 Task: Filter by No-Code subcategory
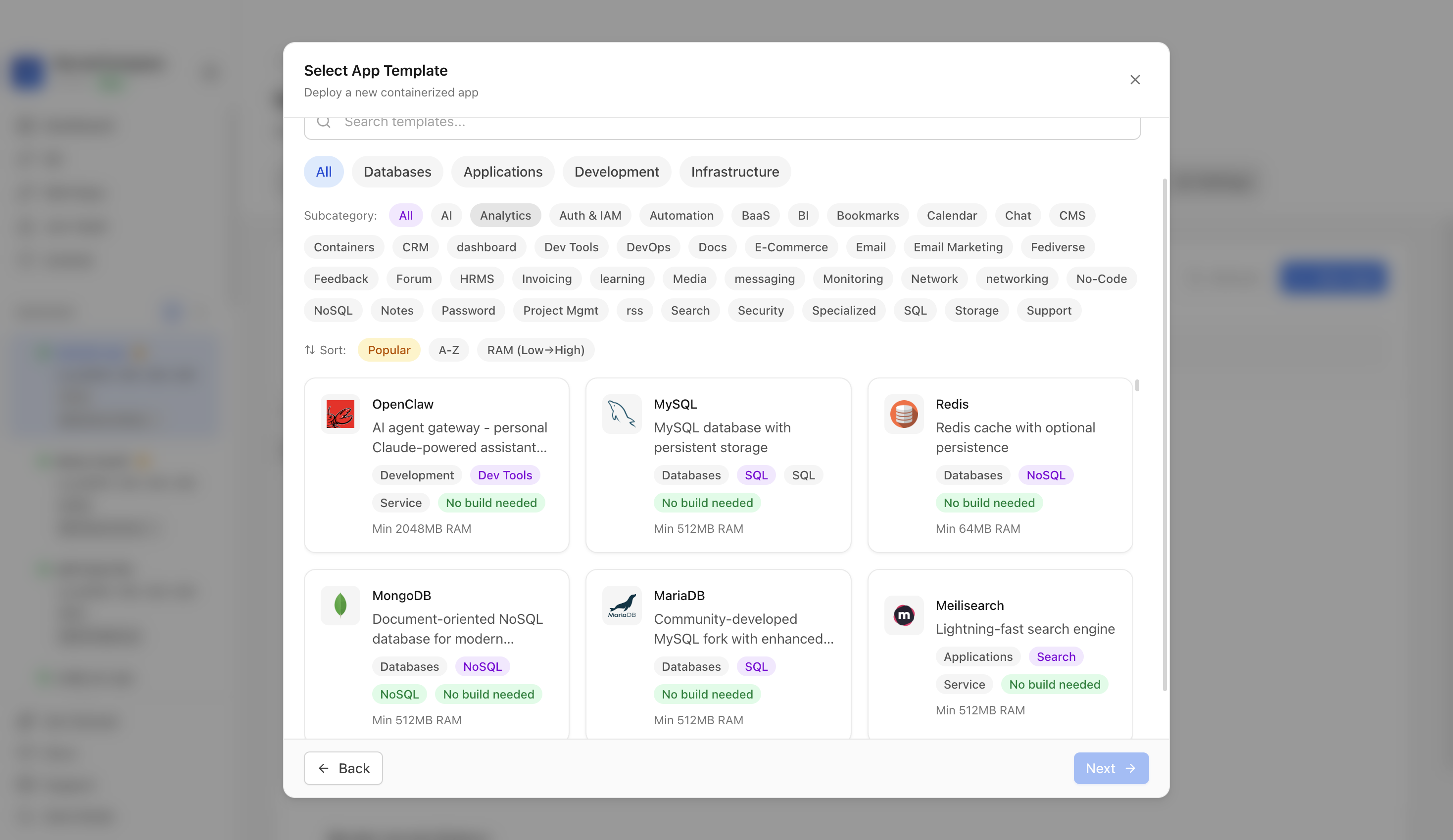point(1101,279)
